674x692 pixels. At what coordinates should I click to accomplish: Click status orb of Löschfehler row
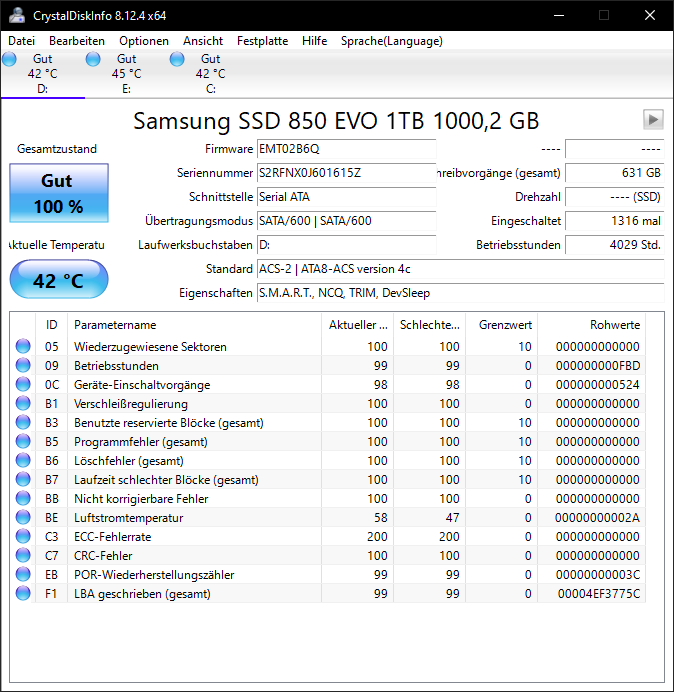pos(23,460)
